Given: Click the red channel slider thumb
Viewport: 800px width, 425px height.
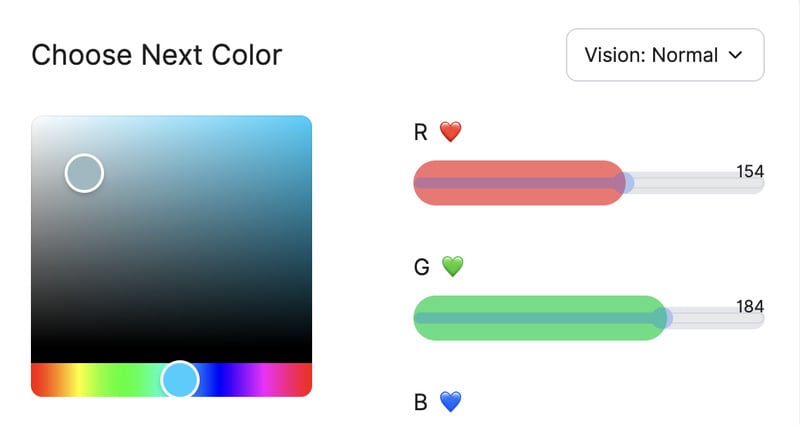Looking at the screenshot, I should point(624,183).
